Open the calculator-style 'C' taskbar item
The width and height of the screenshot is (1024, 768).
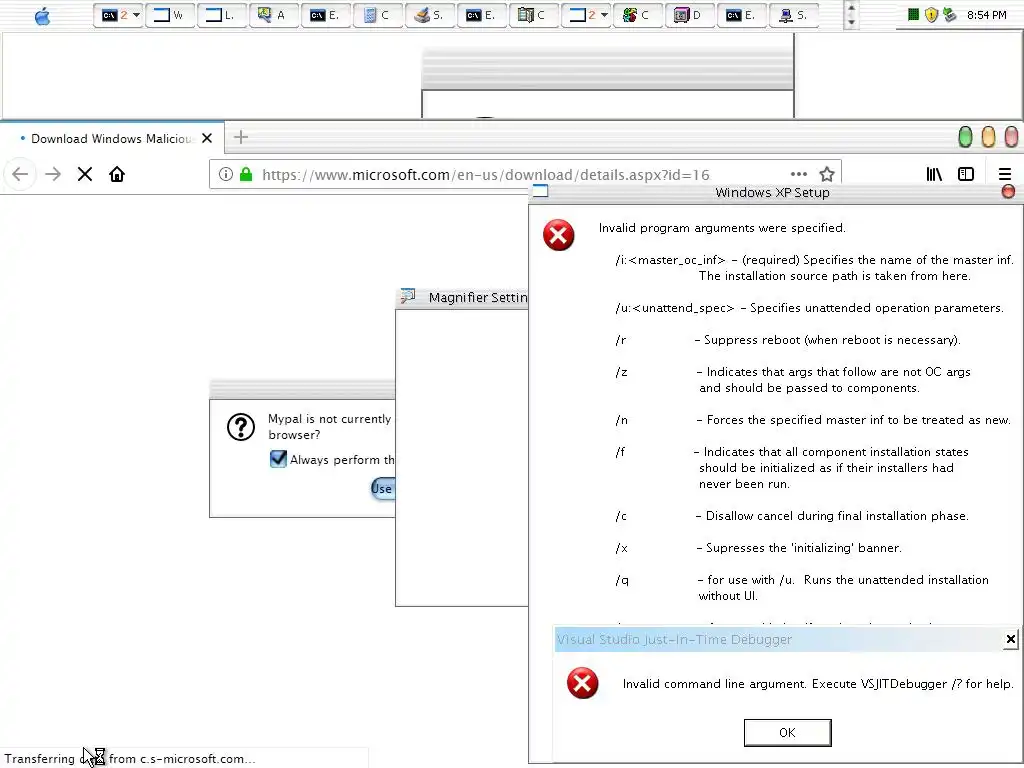tap(378, 15)
